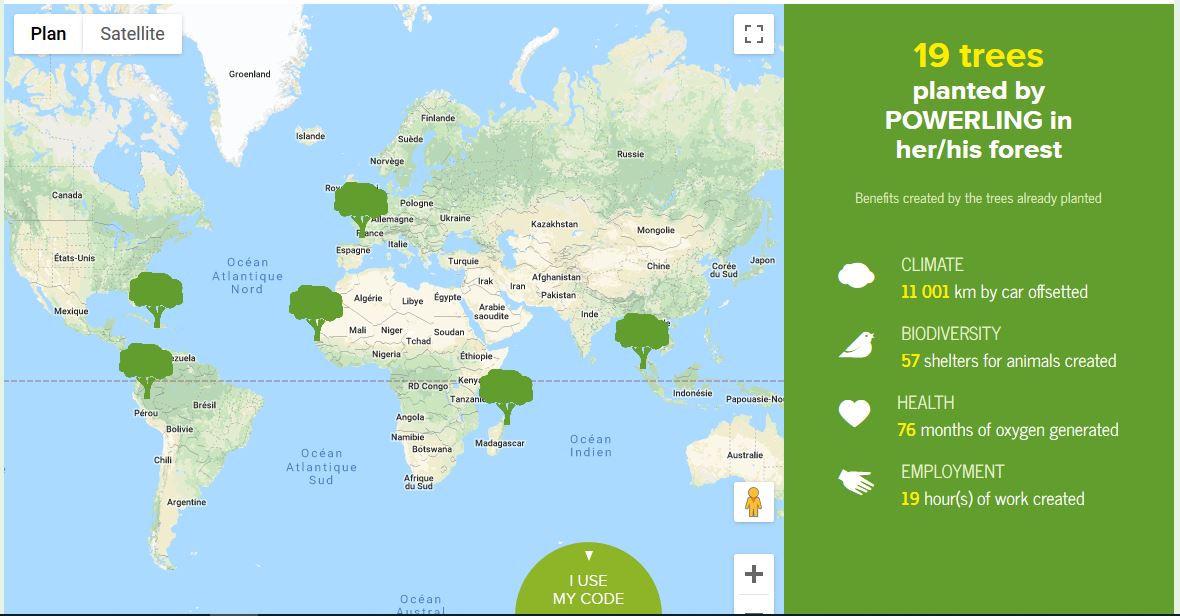
Task: Click the Argentine map label
Action: click(187, 502)
